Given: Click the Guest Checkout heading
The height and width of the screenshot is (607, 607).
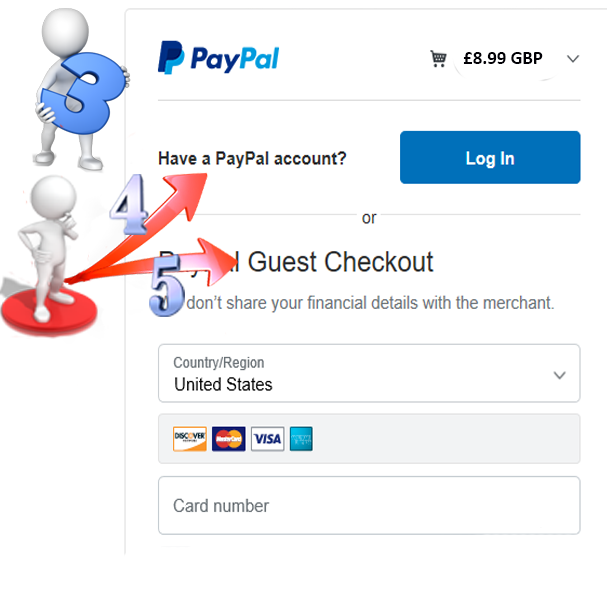Looking at the screenshot, I should point(340,262).
